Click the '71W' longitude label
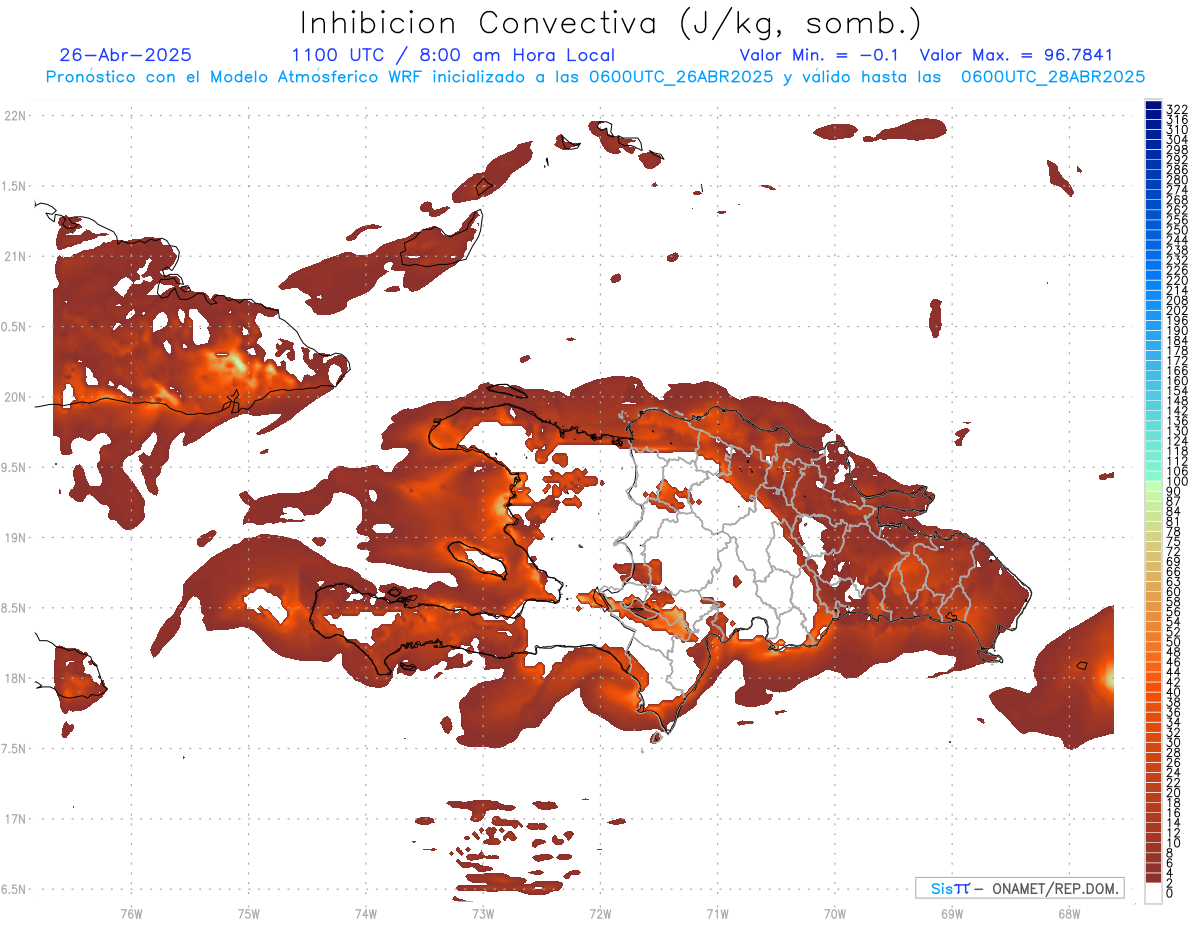The width and height of the screenshot is (1200, 927). coord(717,912)
